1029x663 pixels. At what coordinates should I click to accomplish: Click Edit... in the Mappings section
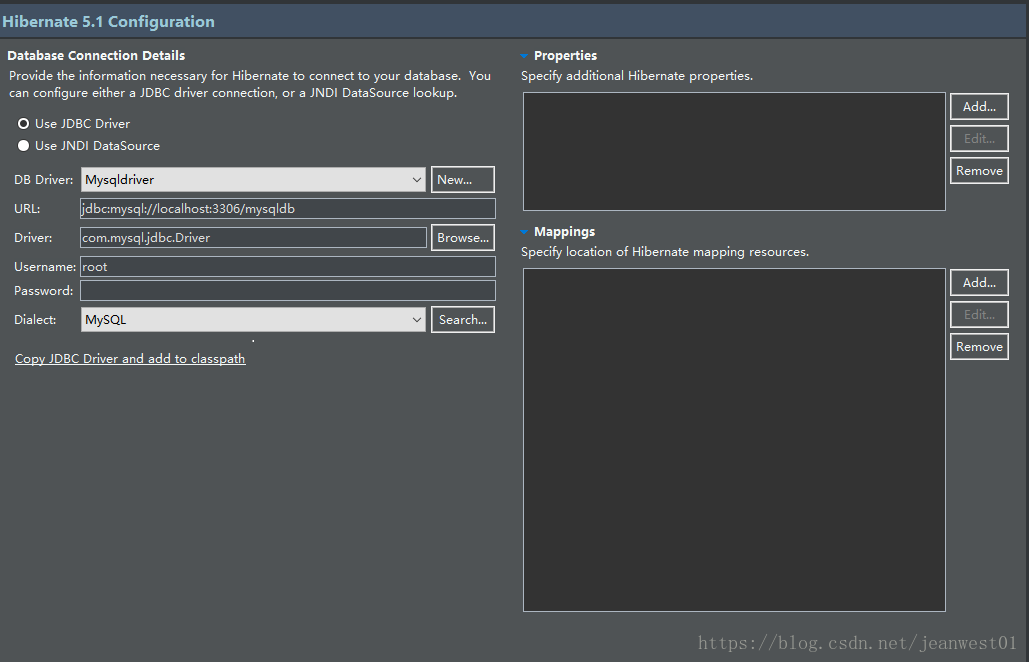[x=979, y=314]
